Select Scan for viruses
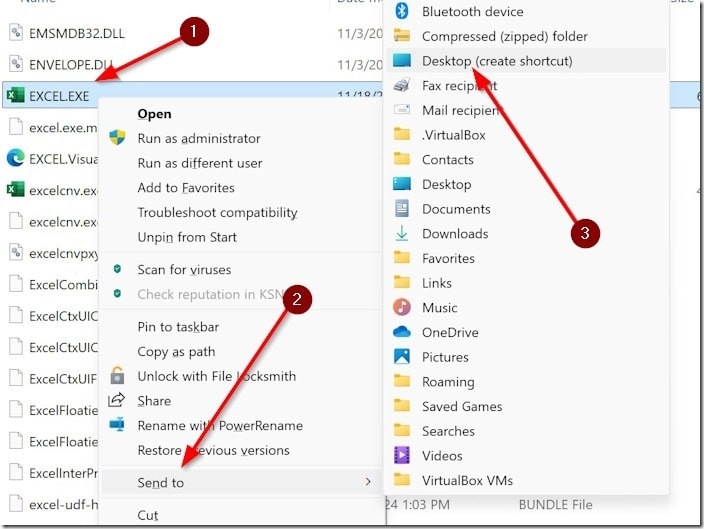 [184, 270]
